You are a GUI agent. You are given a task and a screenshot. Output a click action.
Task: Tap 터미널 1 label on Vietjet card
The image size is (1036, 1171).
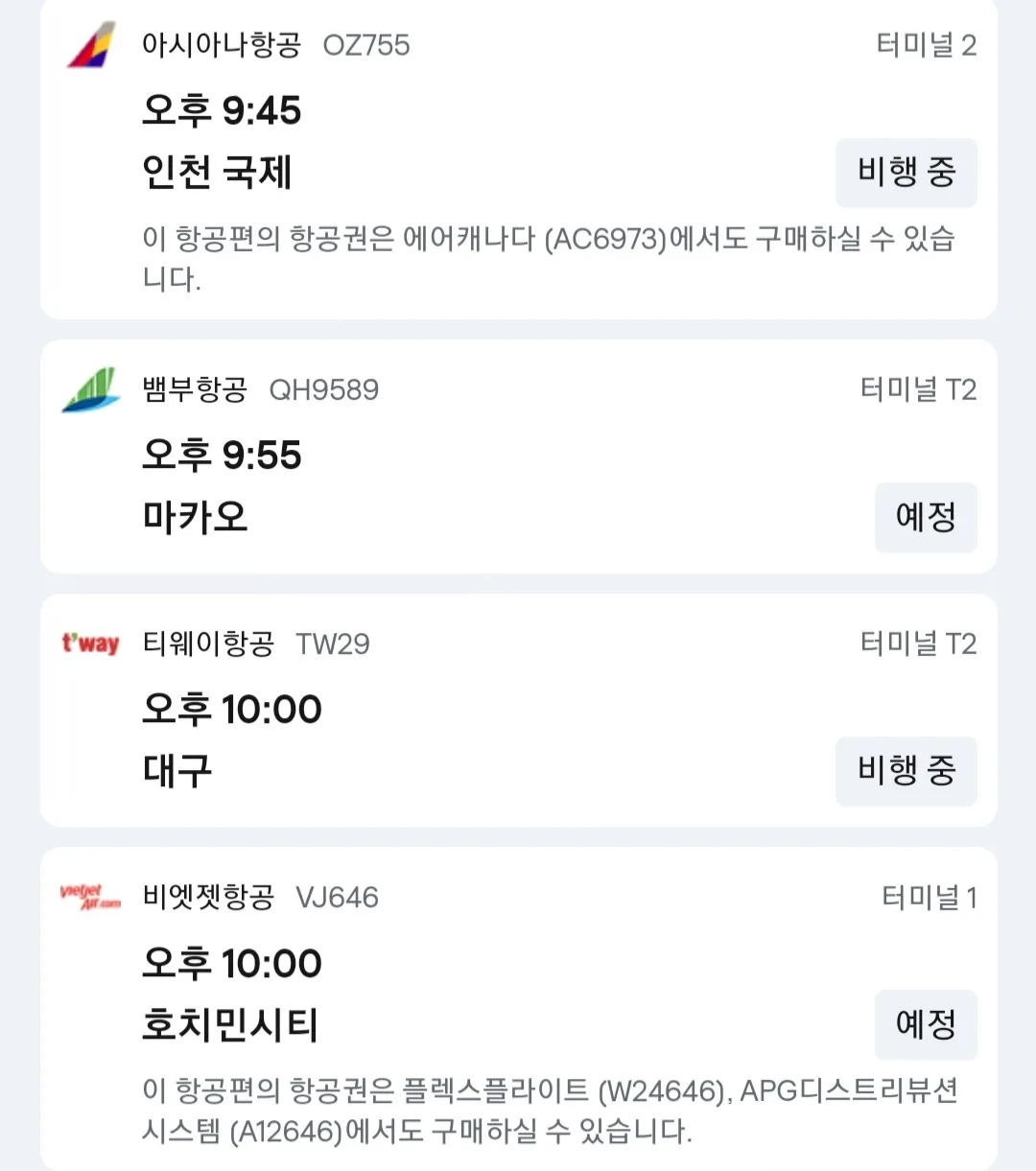point(930,898)
